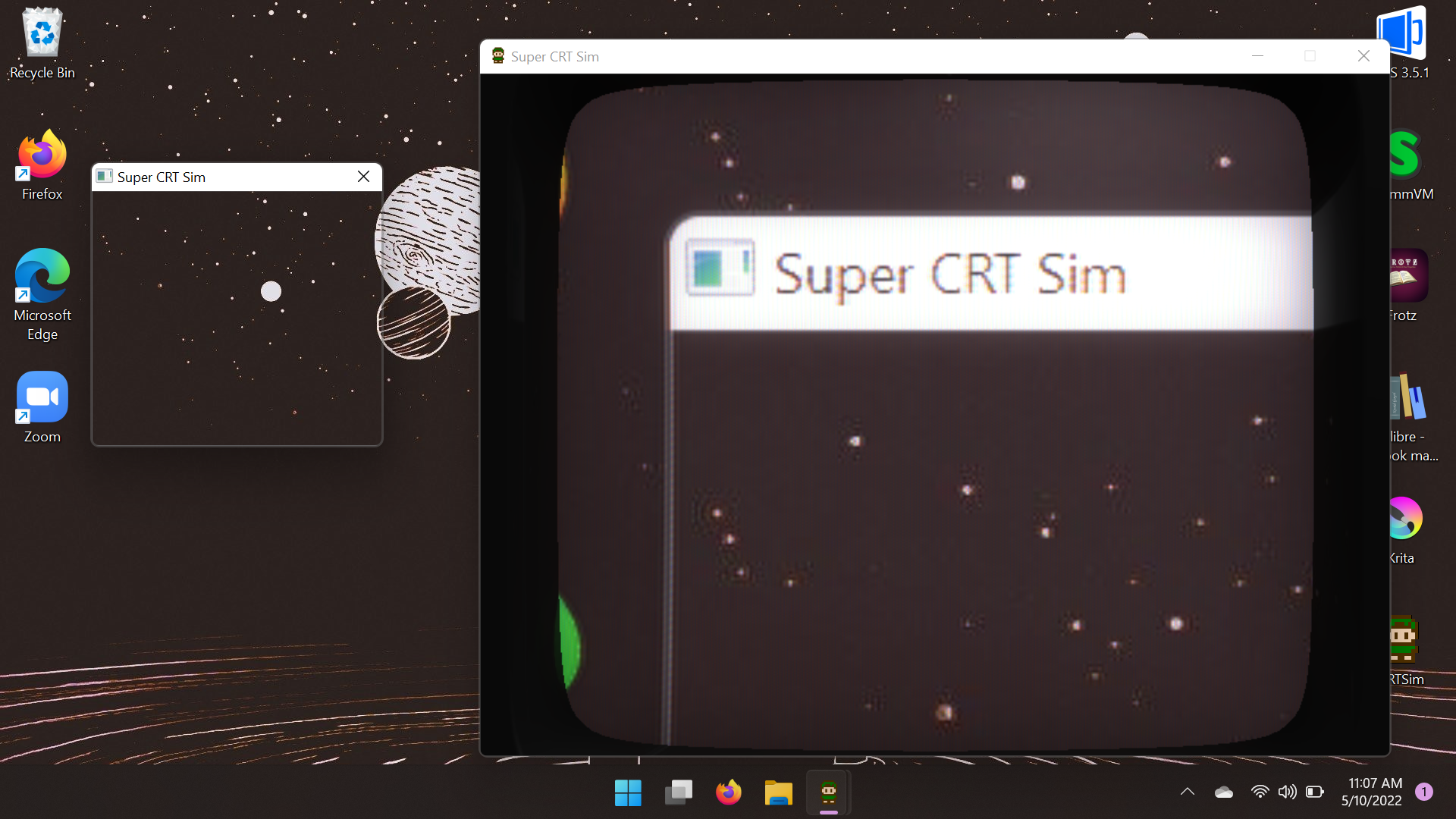Image resolution: width=1456 pixels, height=819 pixels.
Task: Open the CRTSim desktop icon
Action: pyautogui.click(x=1406, y=651)
